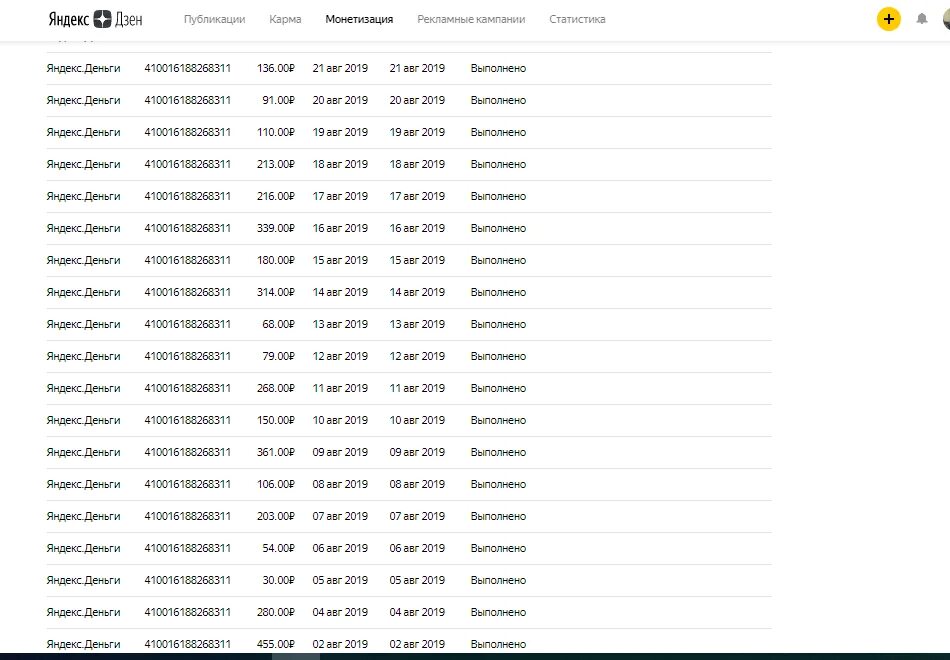Screen dimensions: 950x660
Task: Click the yellow plus create button
Action: (x=889, y=19)
